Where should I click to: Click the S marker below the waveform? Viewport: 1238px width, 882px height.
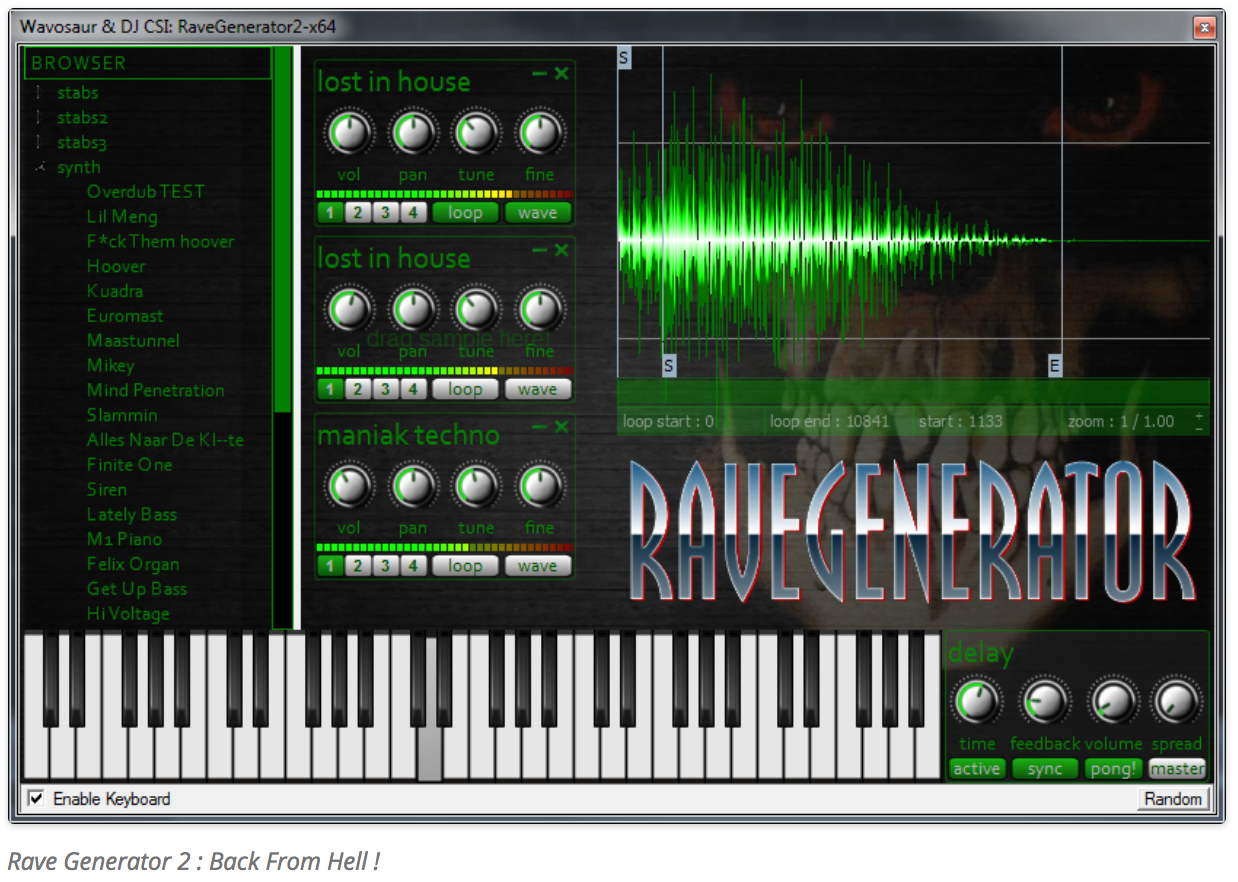click(x=669, y=366)
